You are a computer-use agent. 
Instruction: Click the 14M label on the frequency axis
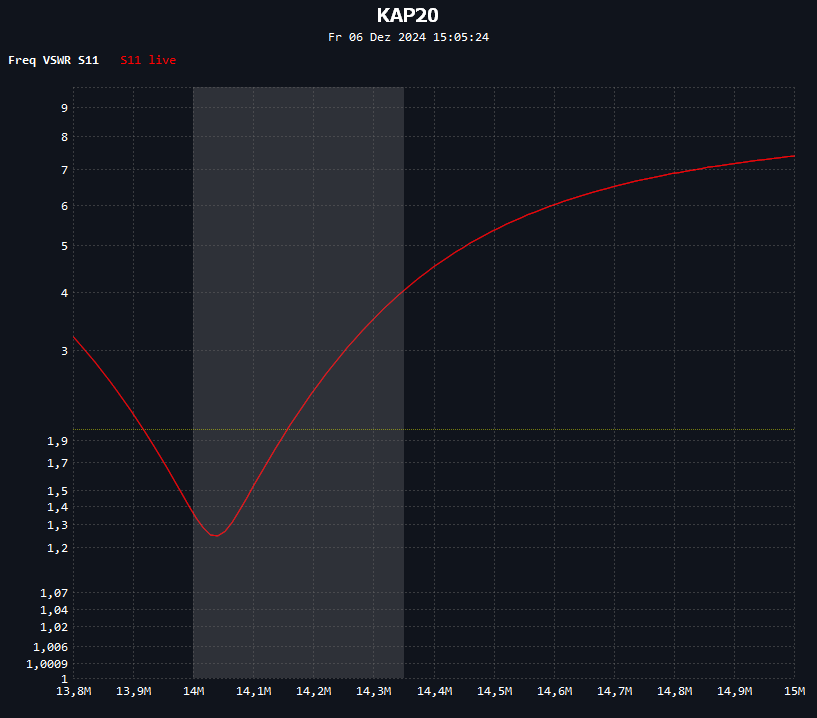coord(193,692)
